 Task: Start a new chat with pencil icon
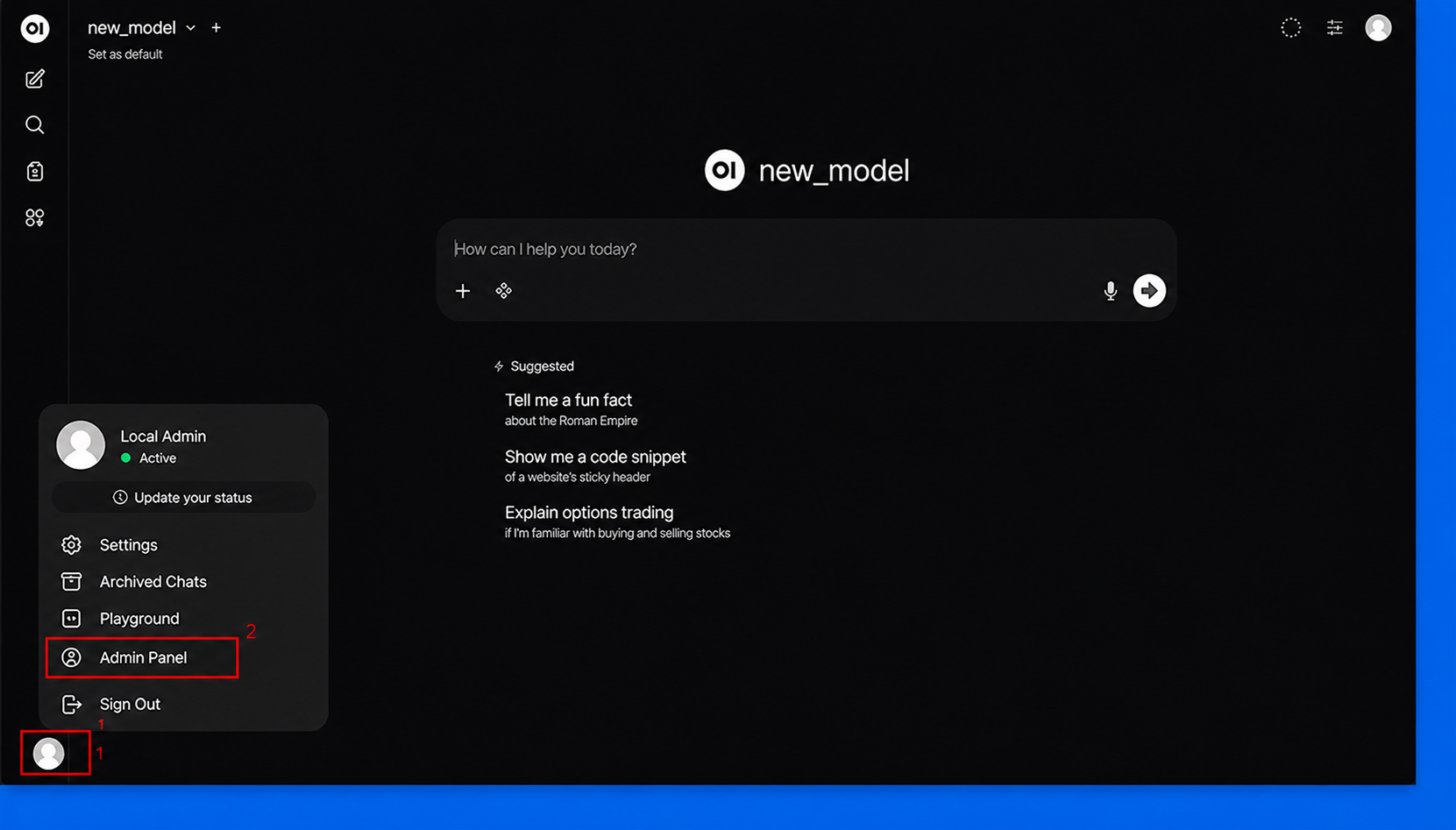(x=35, y=79)
